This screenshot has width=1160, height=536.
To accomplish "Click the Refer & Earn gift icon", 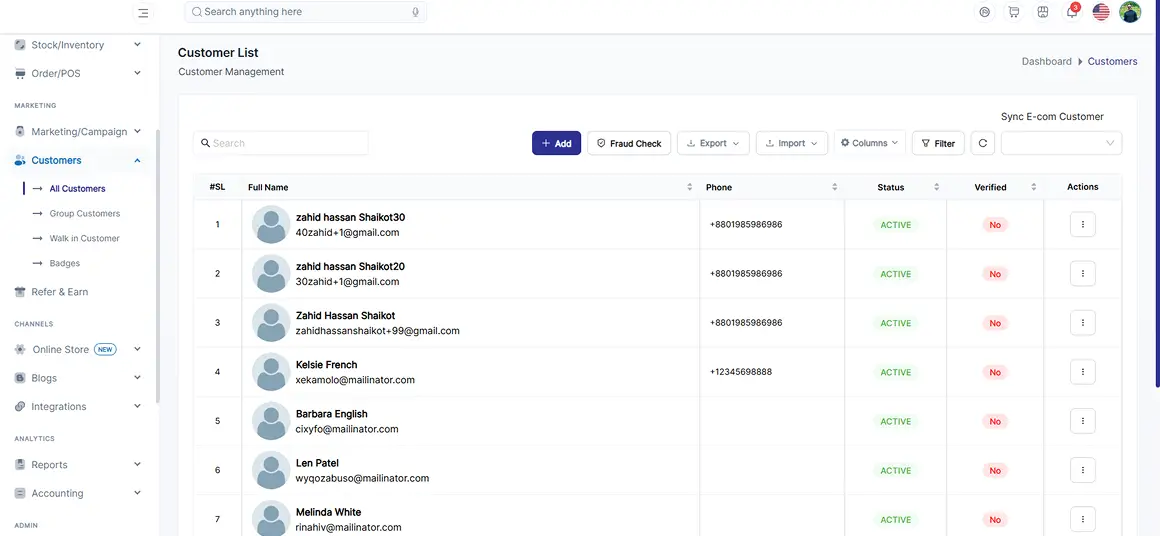I will pyautogui.click(x=20, y=292).
